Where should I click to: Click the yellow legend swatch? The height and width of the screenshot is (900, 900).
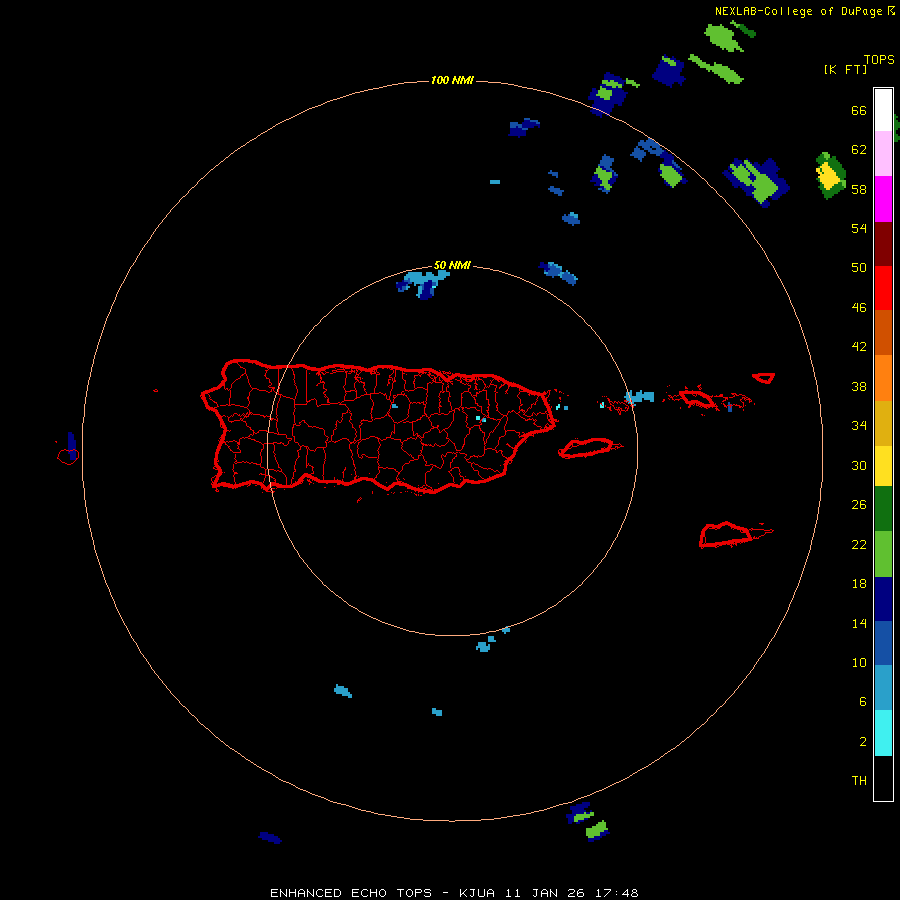pos(883,466)
